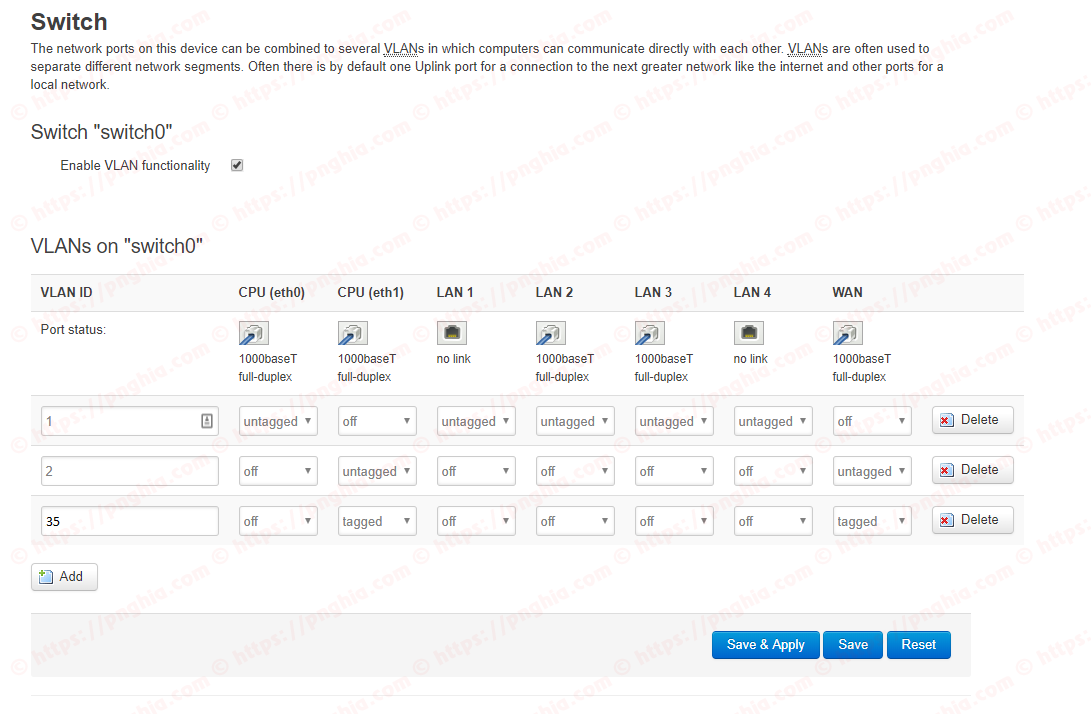Screen dimensions: 1091x714
Task: Open the VLAN 35 WAN tagged dropdown
Action: click(x=872, y=521)
